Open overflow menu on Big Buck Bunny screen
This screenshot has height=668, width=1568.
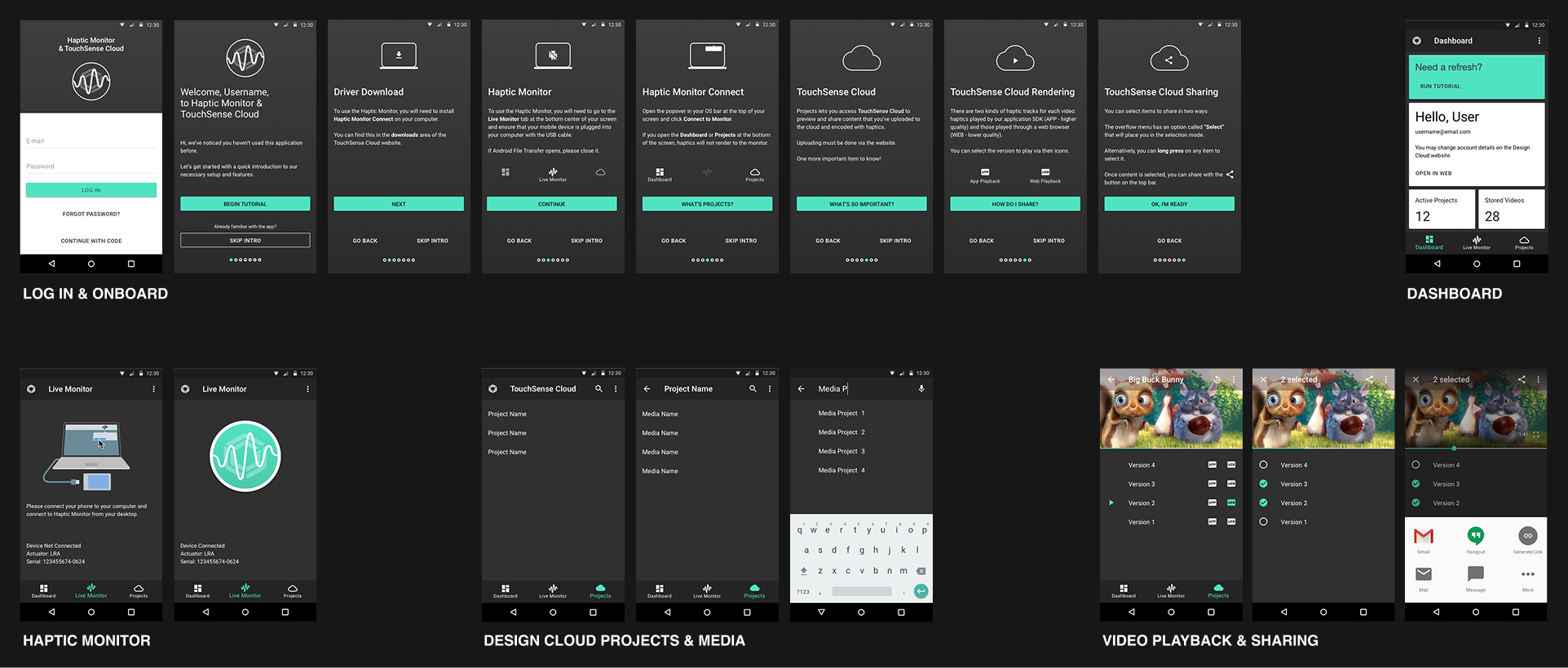[1234, 379]
